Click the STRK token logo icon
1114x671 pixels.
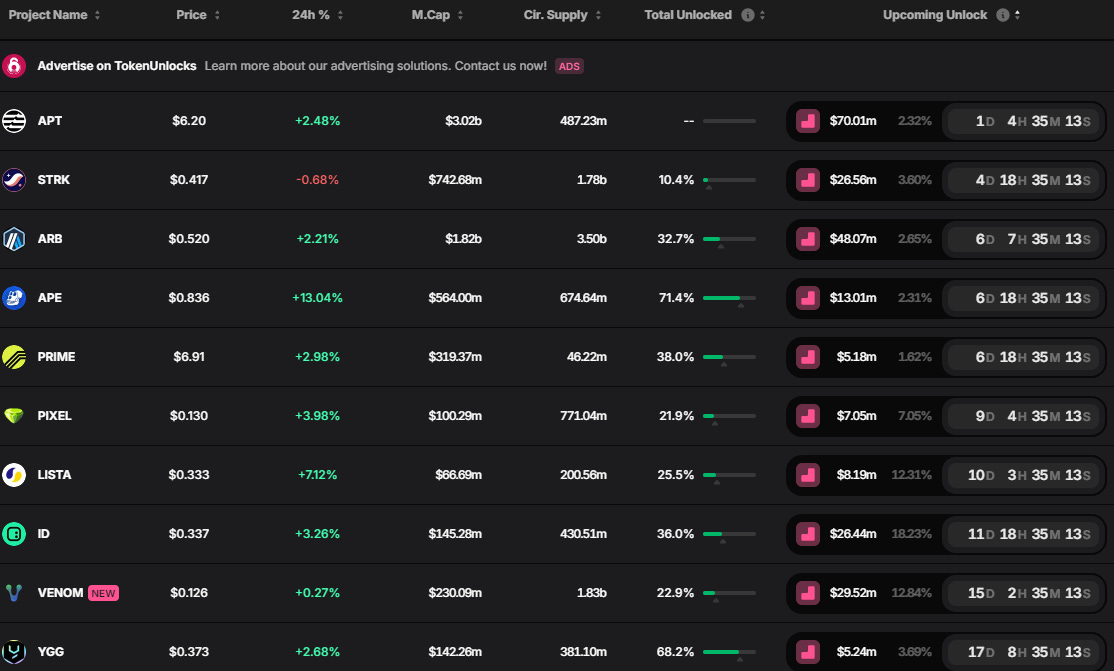[x=13, y=180]
